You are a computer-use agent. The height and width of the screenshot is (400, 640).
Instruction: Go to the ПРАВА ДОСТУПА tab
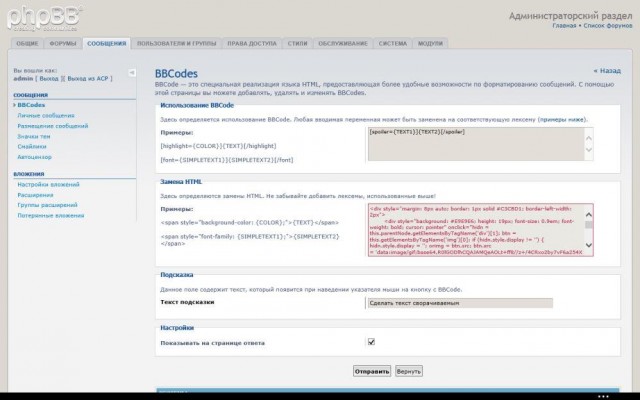(x=249, y=44)
